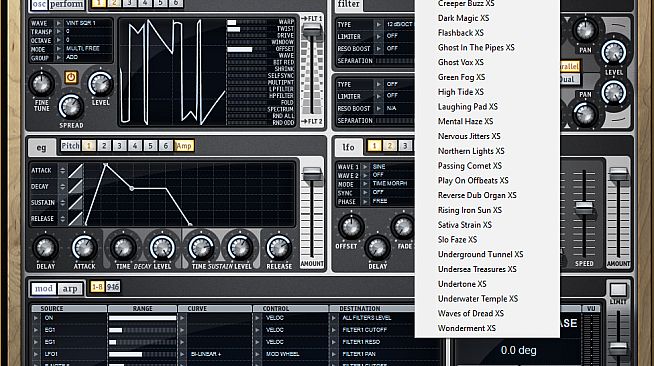Image resolution: width=654 pixels, height=366 pixels.
Task: Switch to the perform tab
Action: [x=66, y=5]
